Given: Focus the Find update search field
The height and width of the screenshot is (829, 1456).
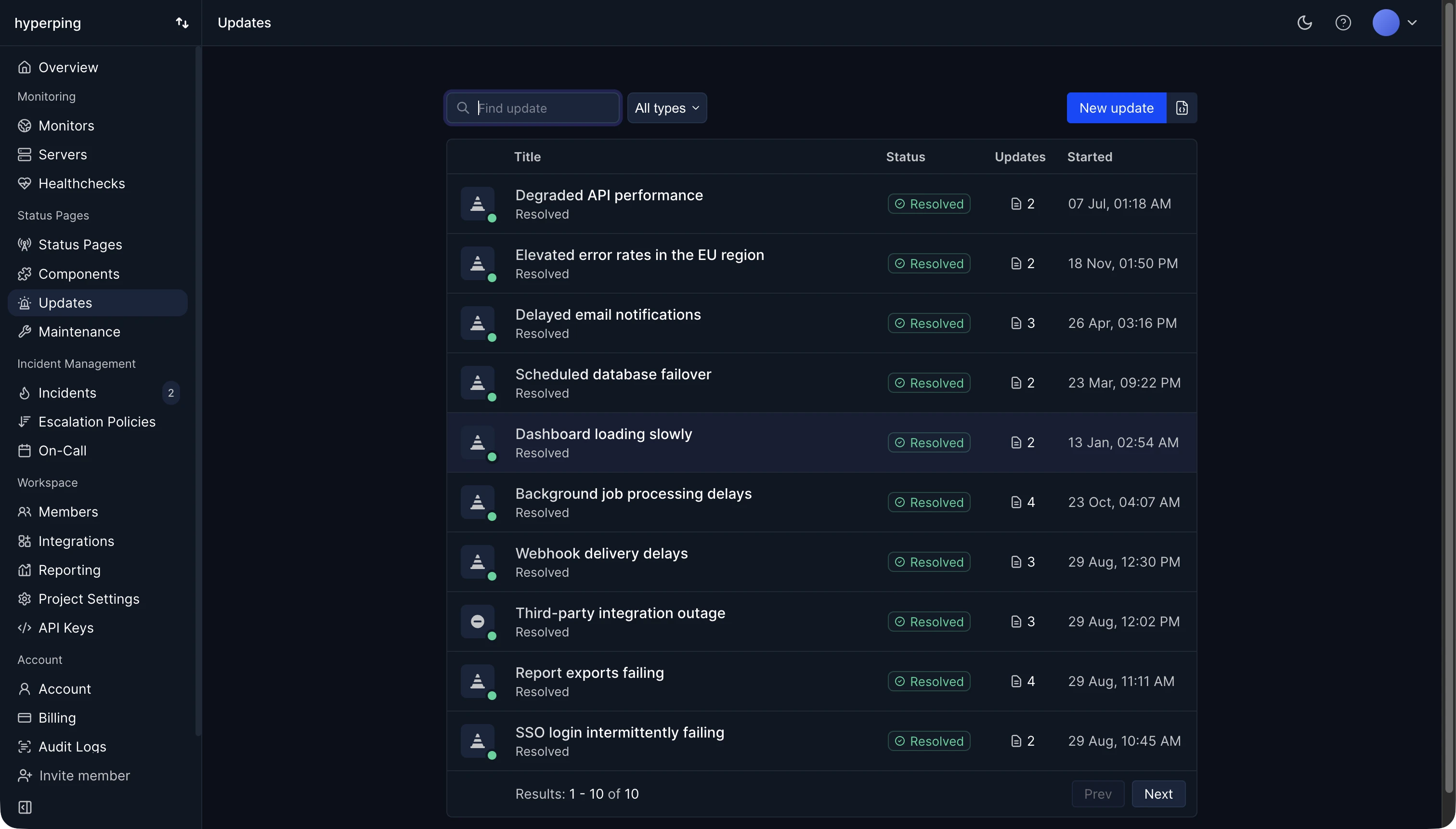Looking at the screenshot, I should 533,108.
